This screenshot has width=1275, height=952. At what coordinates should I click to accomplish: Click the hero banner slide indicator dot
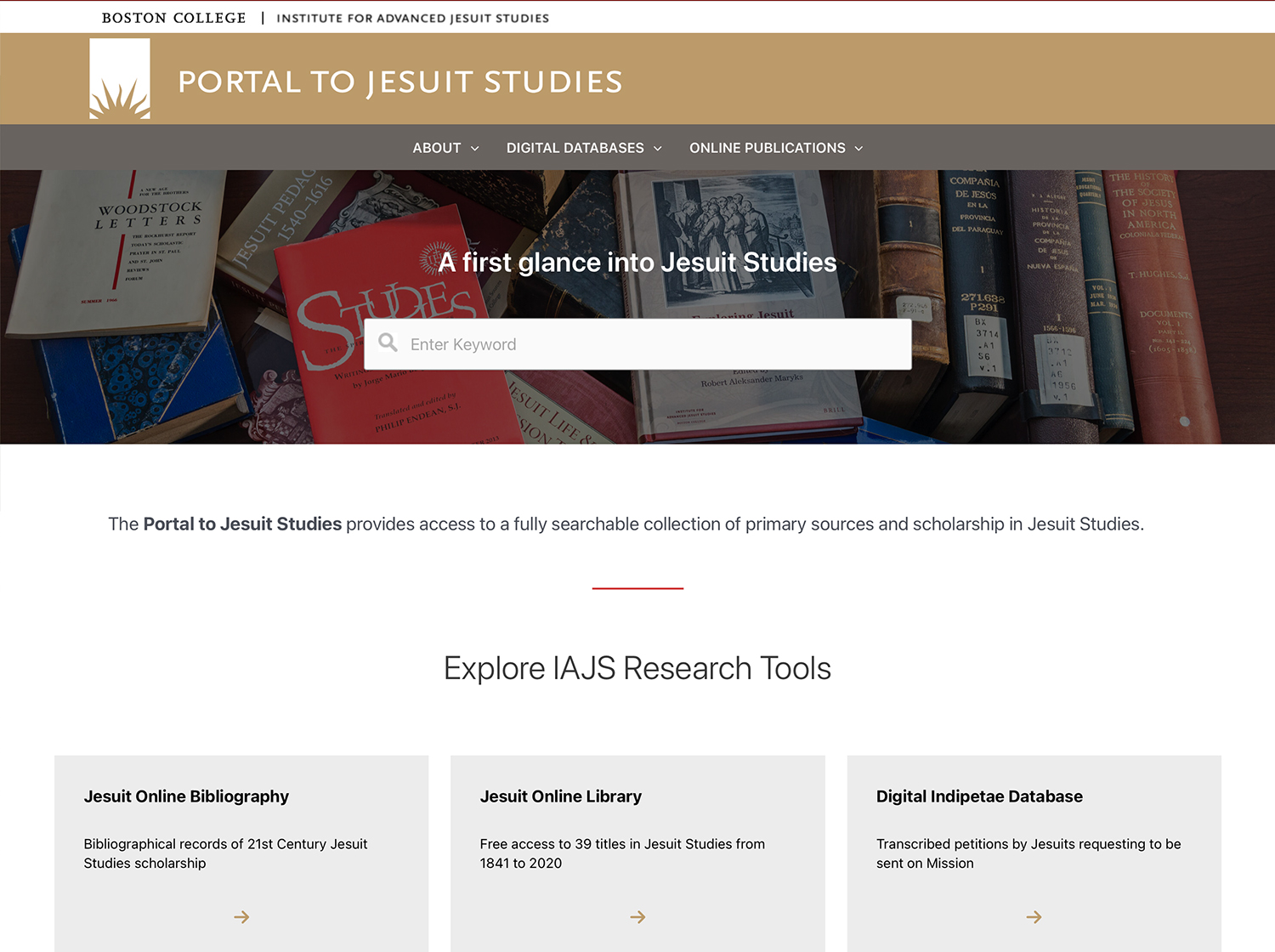click(1184, 422)
